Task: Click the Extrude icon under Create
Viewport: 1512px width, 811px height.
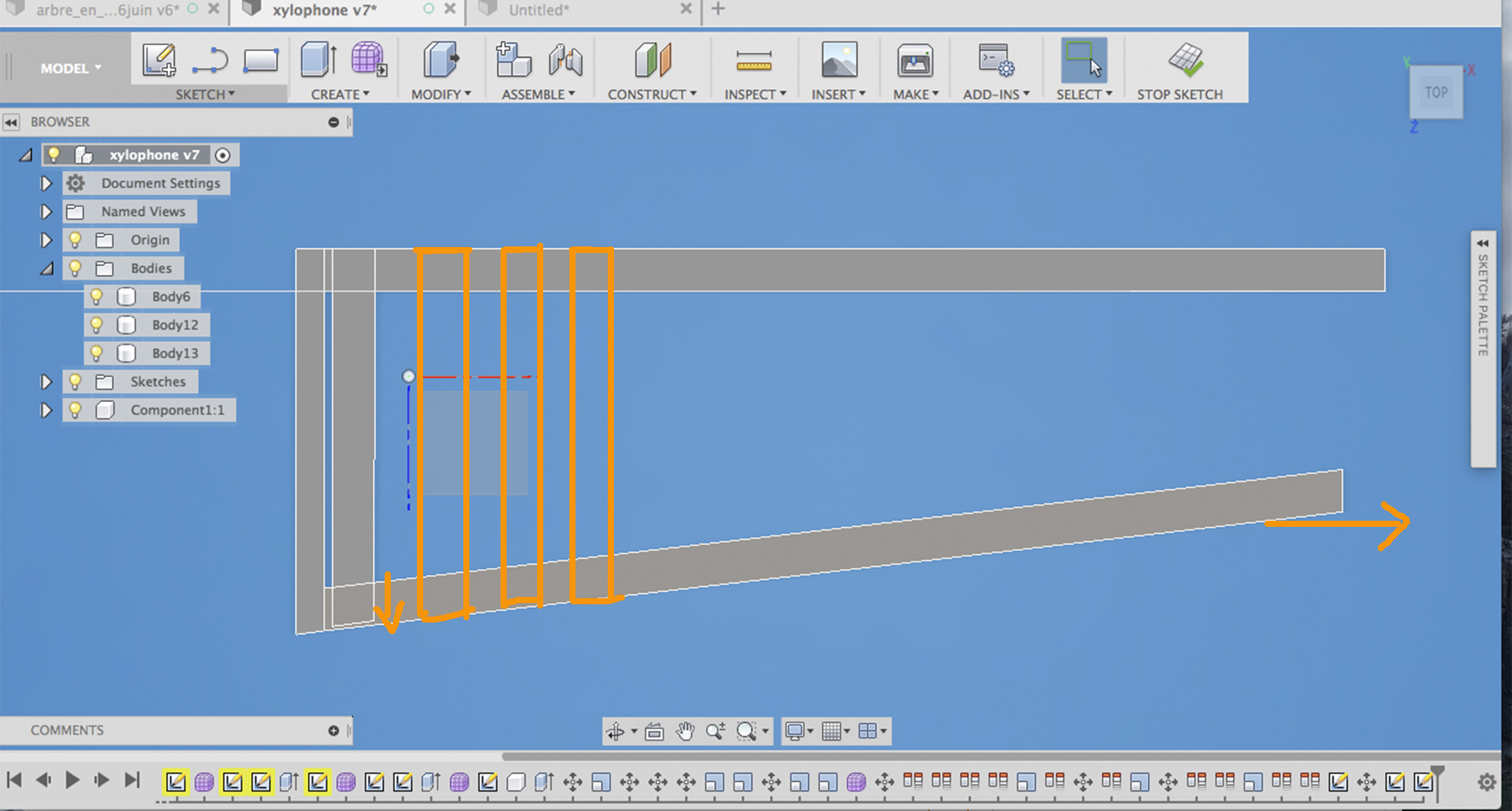Action: 318,59
